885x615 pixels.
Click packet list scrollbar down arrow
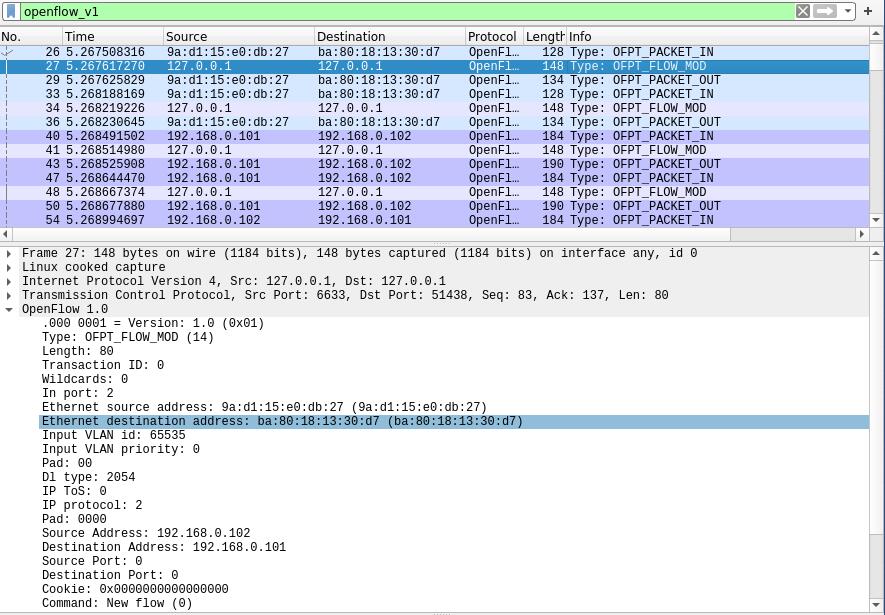pyautogui.click(x=876, y=220)
